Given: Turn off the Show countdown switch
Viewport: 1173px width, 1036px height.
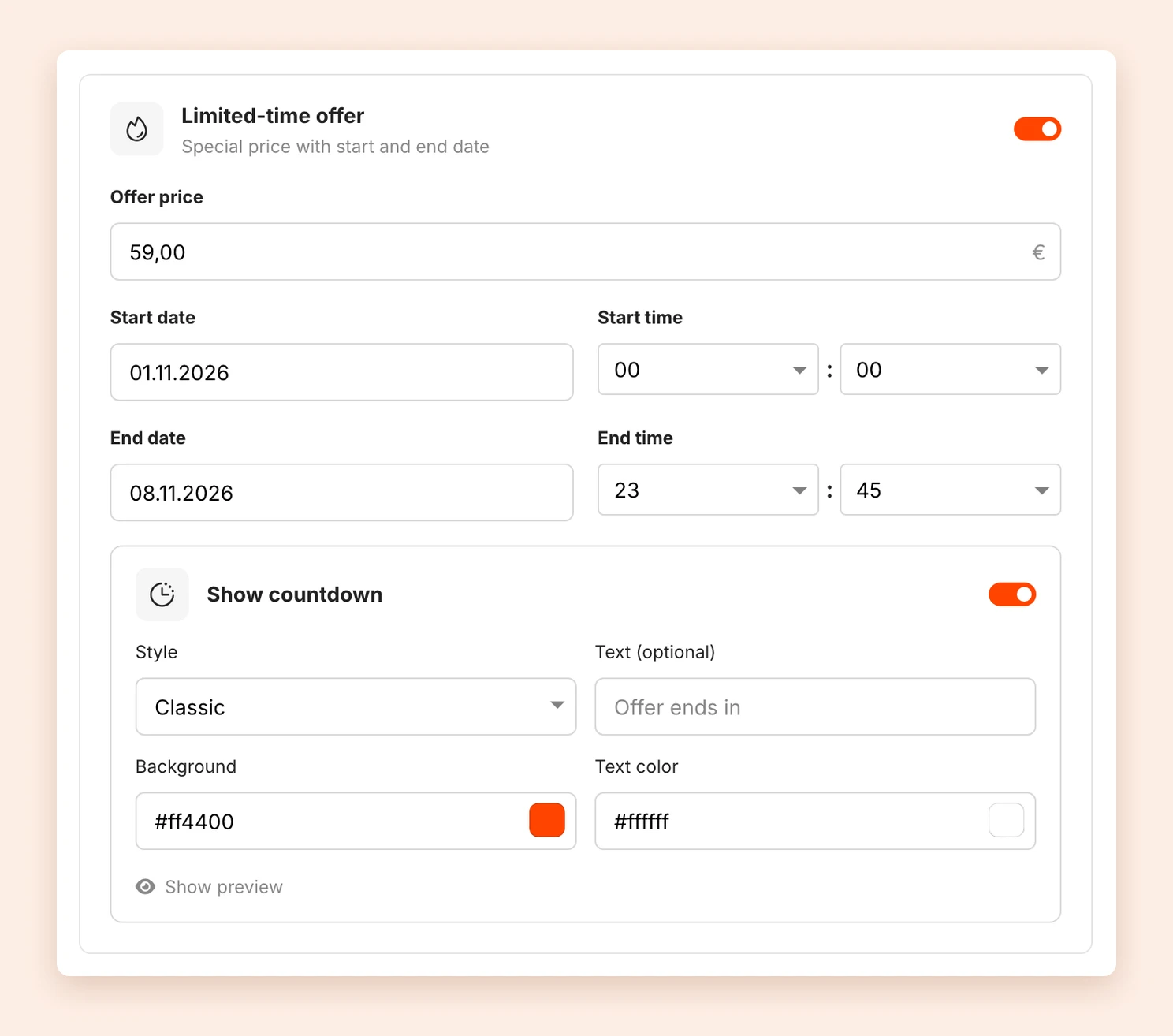Looking at the screenshot, I should pyautogui.click(x=1012, y=594).
